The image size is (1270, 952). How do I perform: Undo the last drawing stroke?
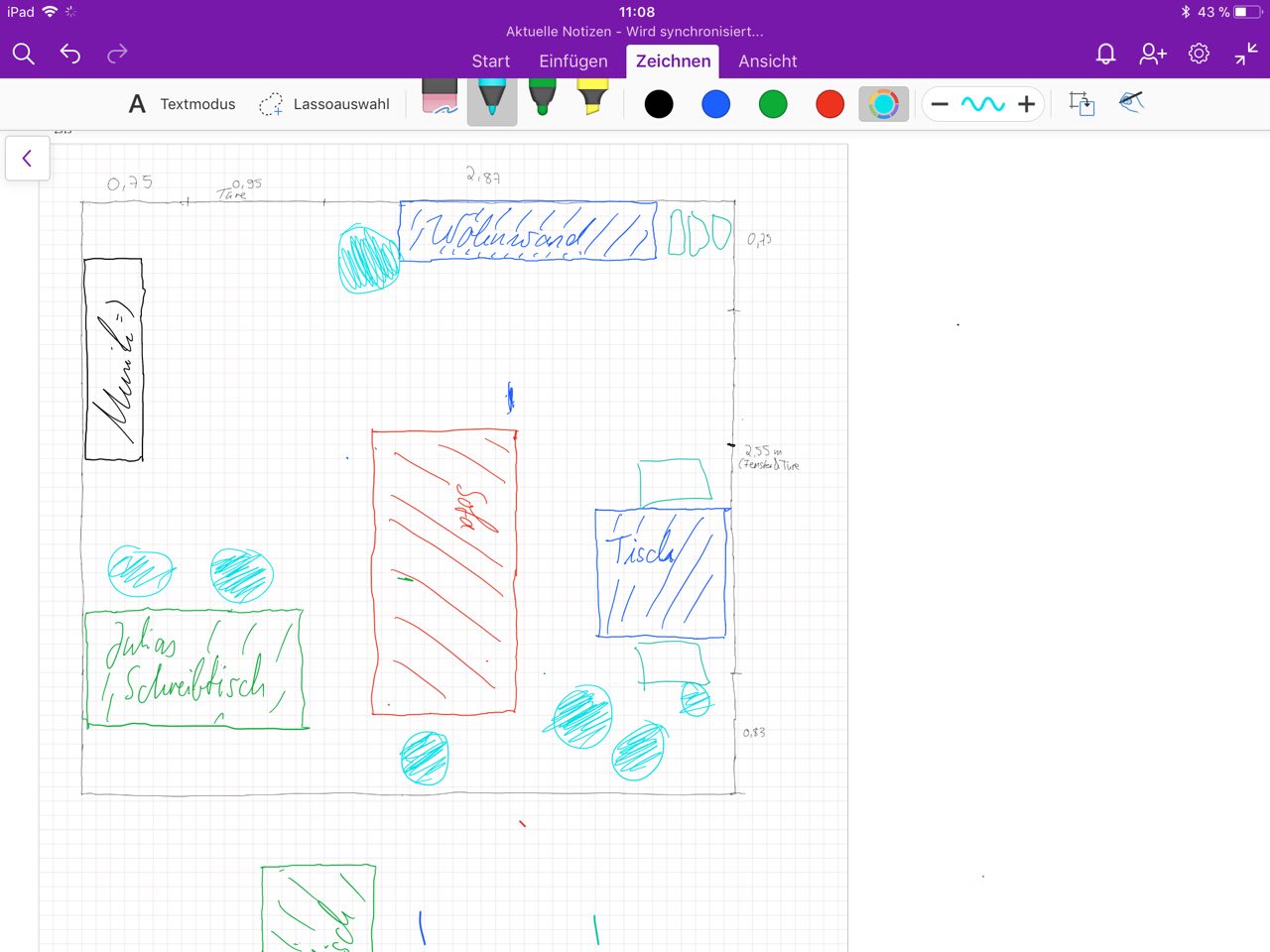coord(70,55)
